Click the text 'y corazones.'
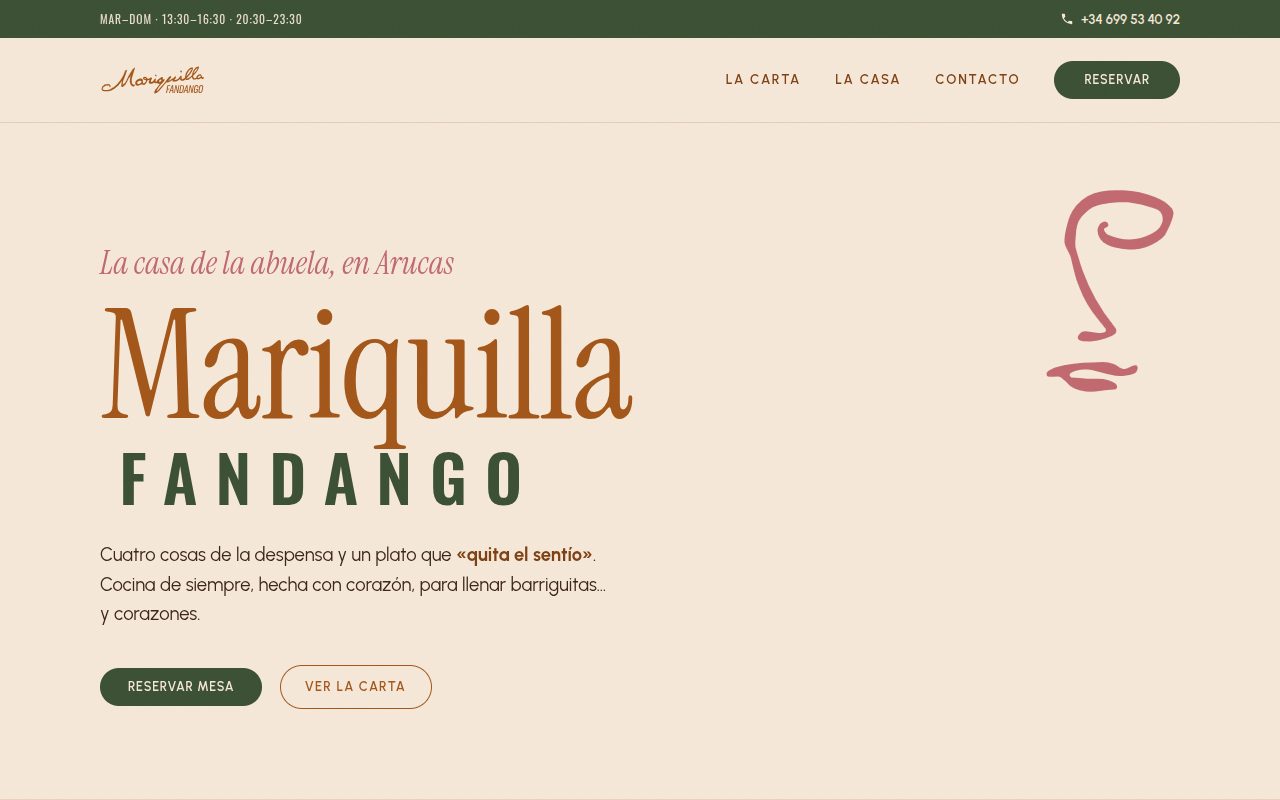Image resolution: width=1280 pixels, height=800 pixels. click(150, 614)
